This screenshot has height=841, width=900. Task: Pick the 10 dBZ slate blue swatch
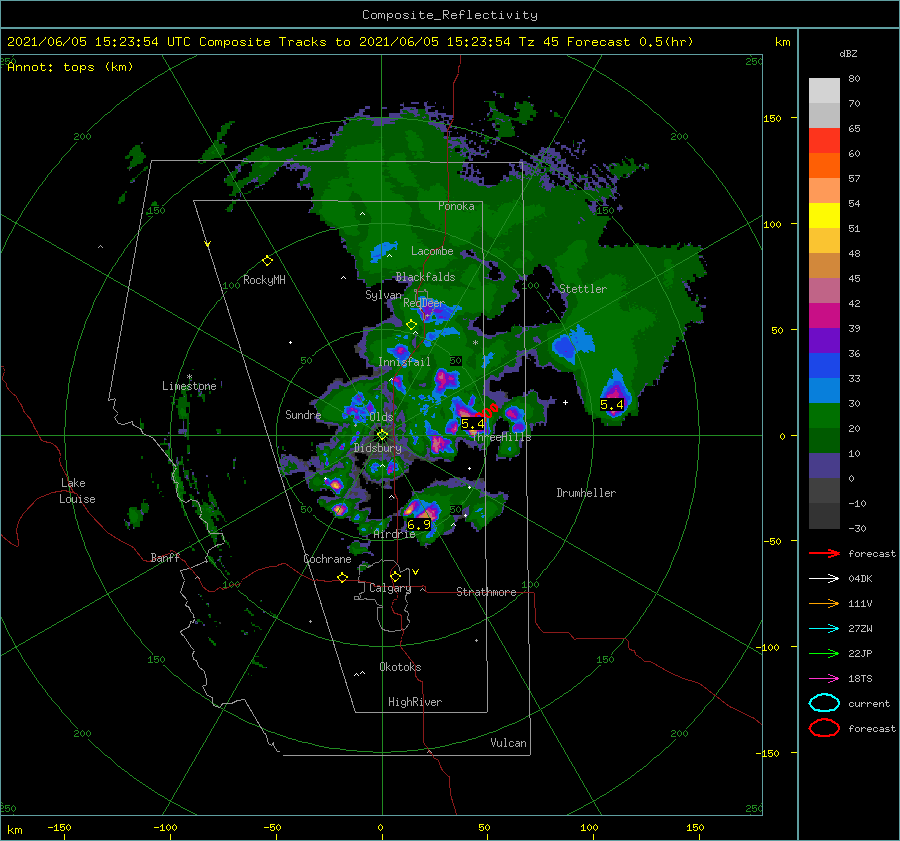click(x=824, y=466)
